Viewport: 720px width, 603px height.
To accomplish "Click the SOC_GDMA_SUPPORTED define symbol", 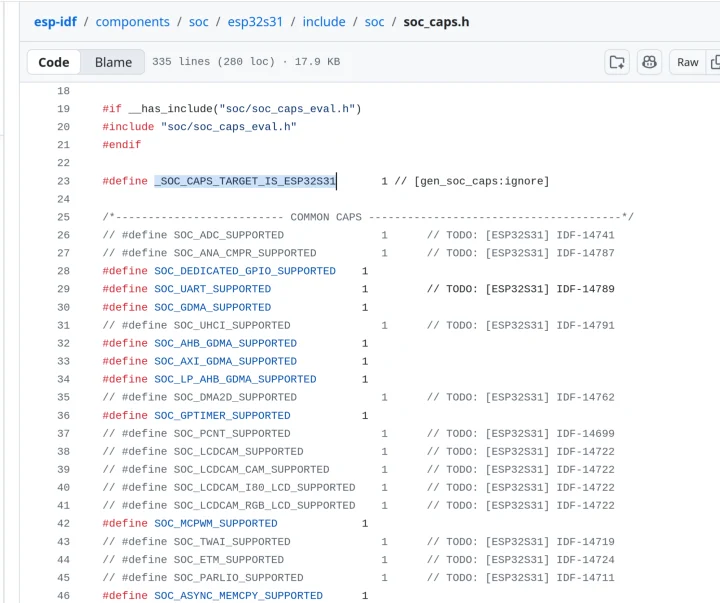I will (x=212, y=307).
